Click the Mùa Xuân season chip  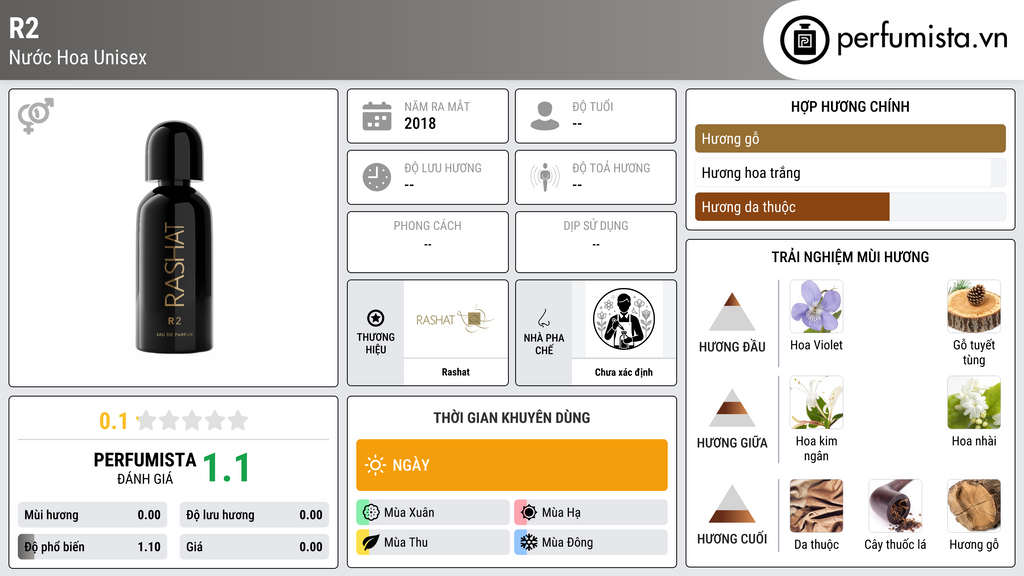[x=432, y=512]
